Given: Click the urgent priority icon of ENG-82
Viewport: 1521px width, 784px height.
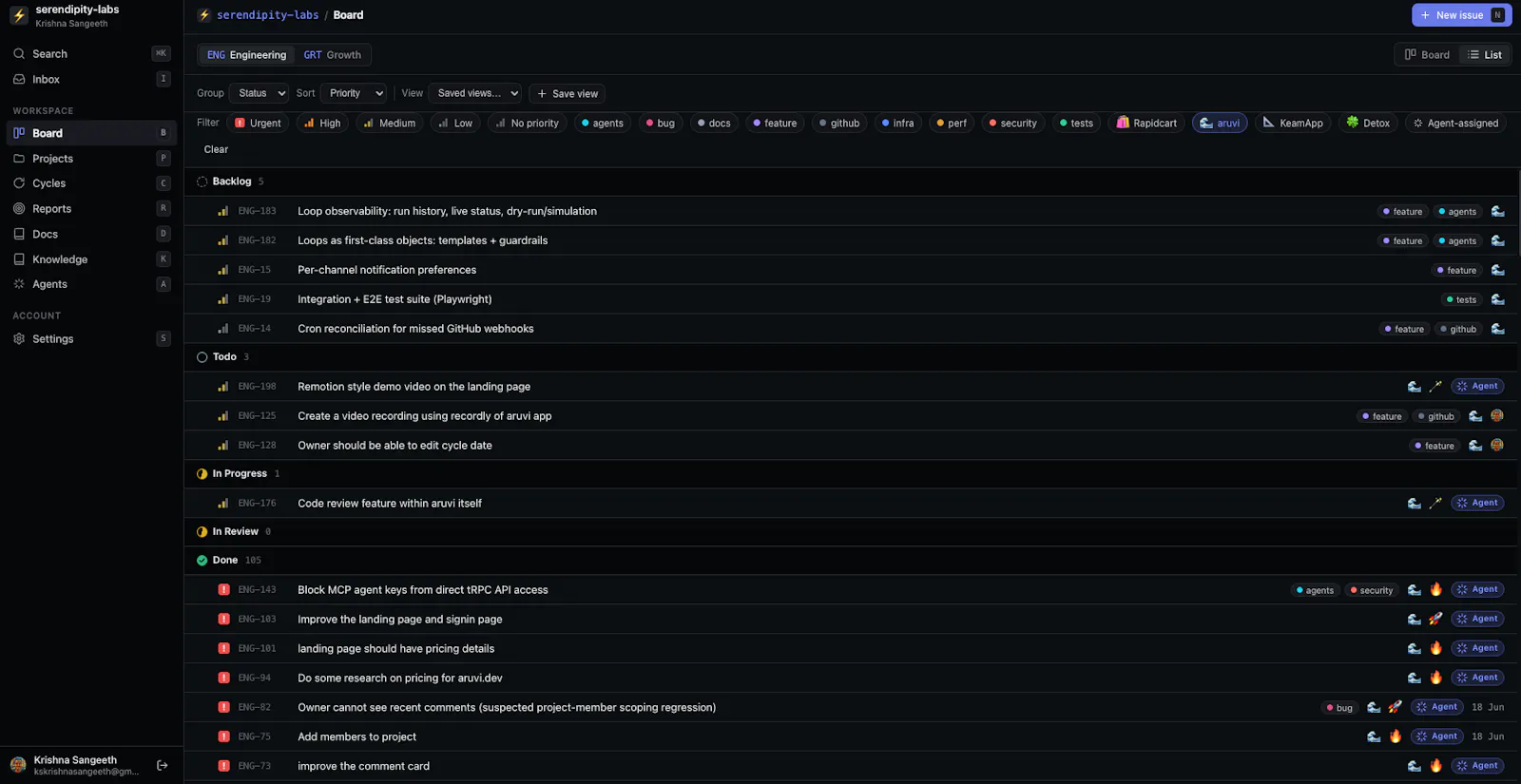Looking at the screenshot, I should [223, 707].
